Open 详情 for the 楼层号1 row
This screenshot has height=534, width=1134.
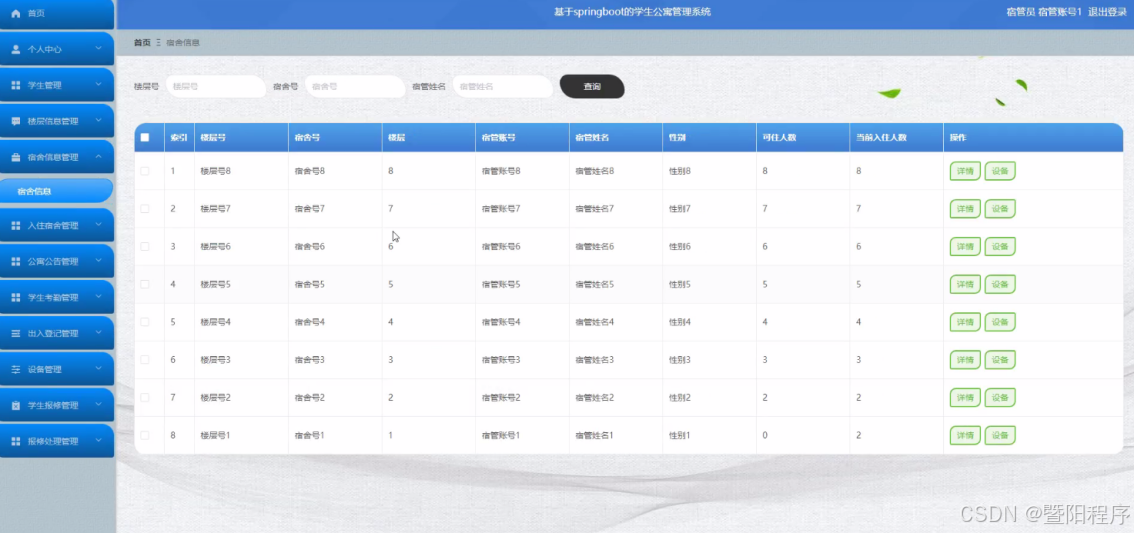(965, 435)
